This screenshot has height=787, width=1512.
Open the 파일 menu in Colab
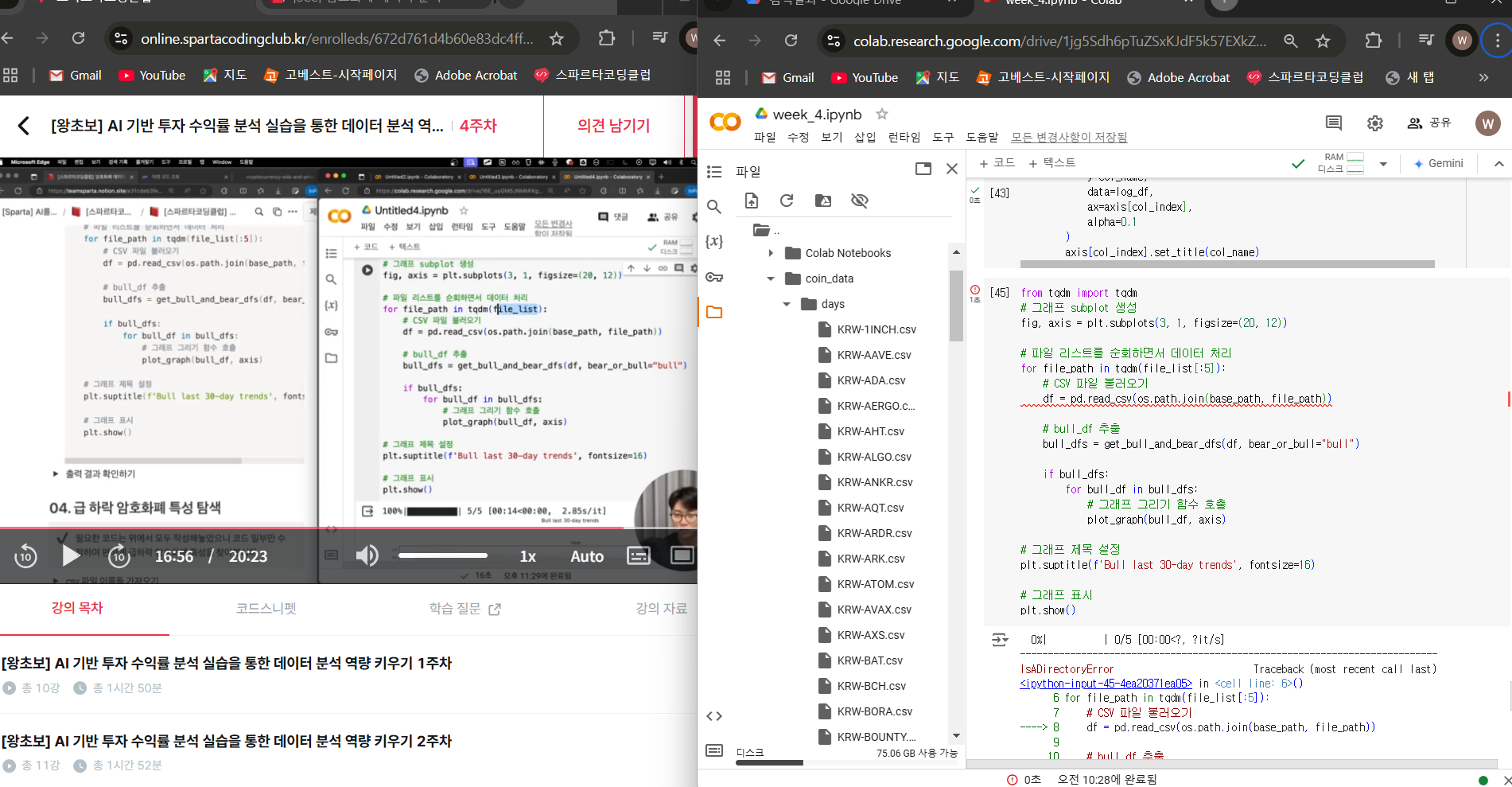(x=765, y=137)
